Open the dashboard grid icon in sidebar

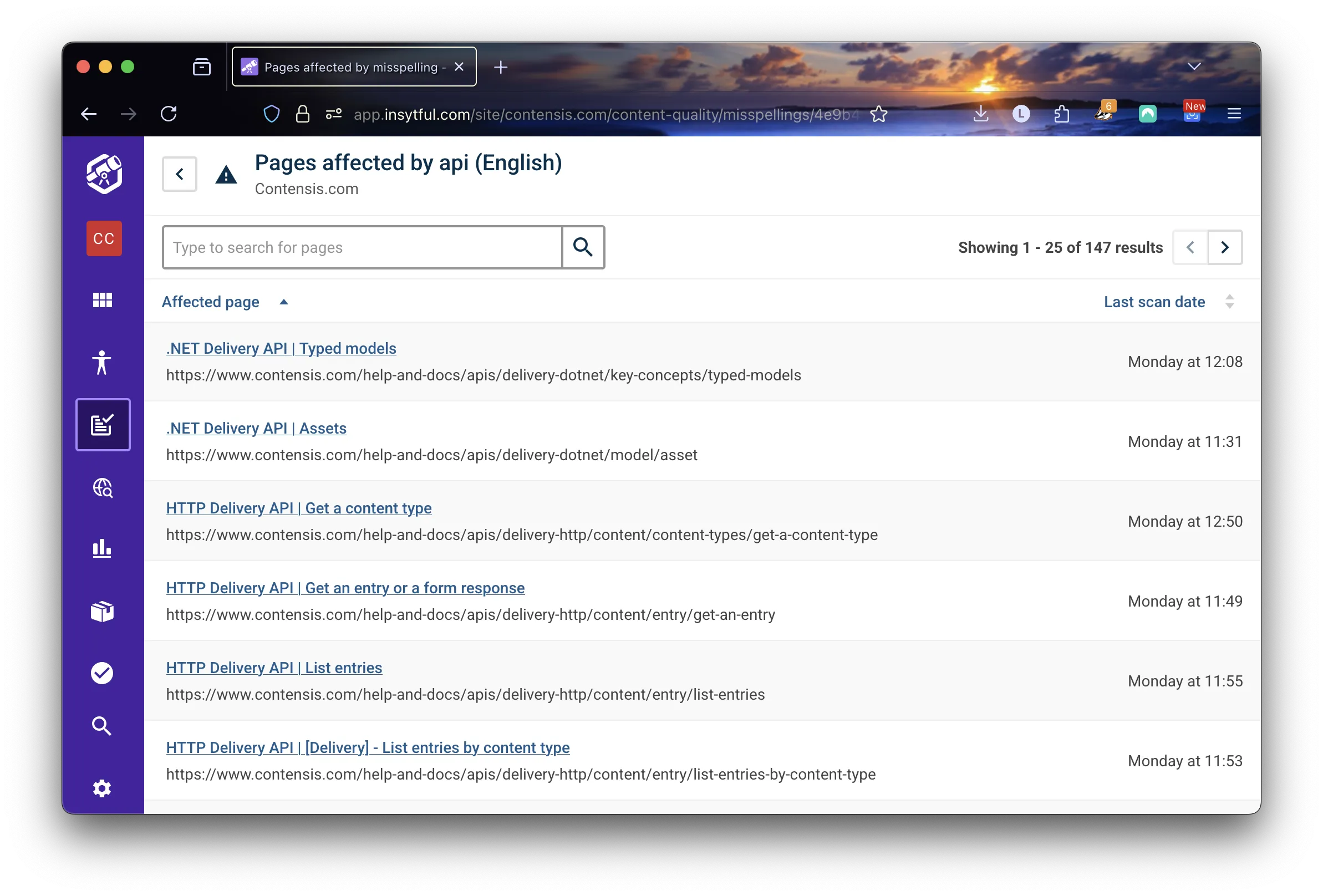(x=103, y=300)
